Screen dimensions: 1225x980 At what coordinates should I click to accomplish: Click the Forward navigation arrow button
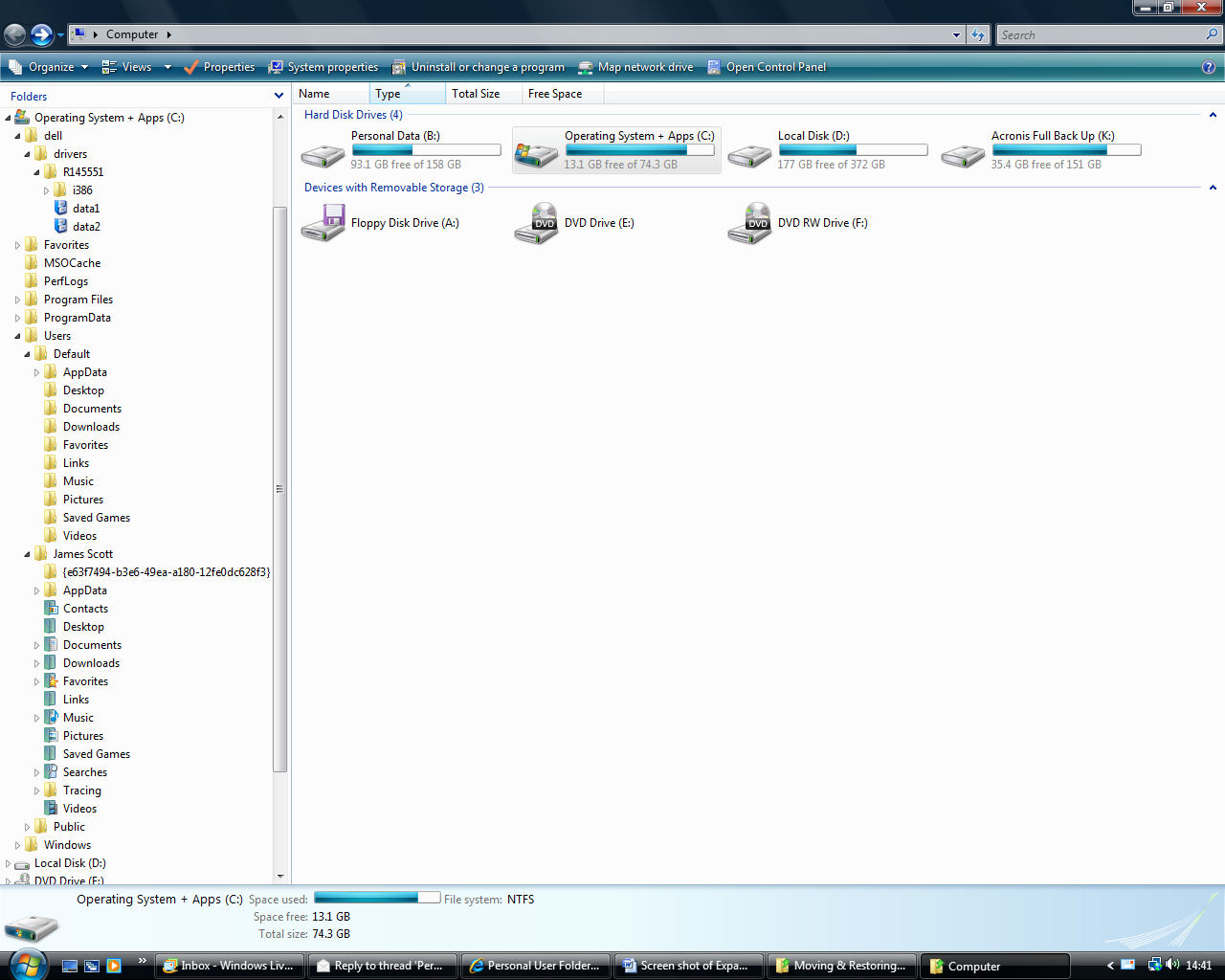pos(41,35)
